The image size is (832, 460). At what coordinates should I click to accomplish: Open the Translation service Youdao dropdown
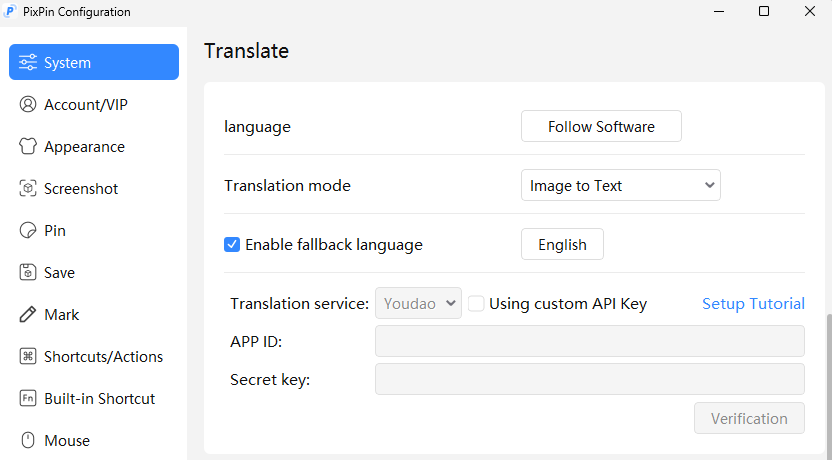418,303
